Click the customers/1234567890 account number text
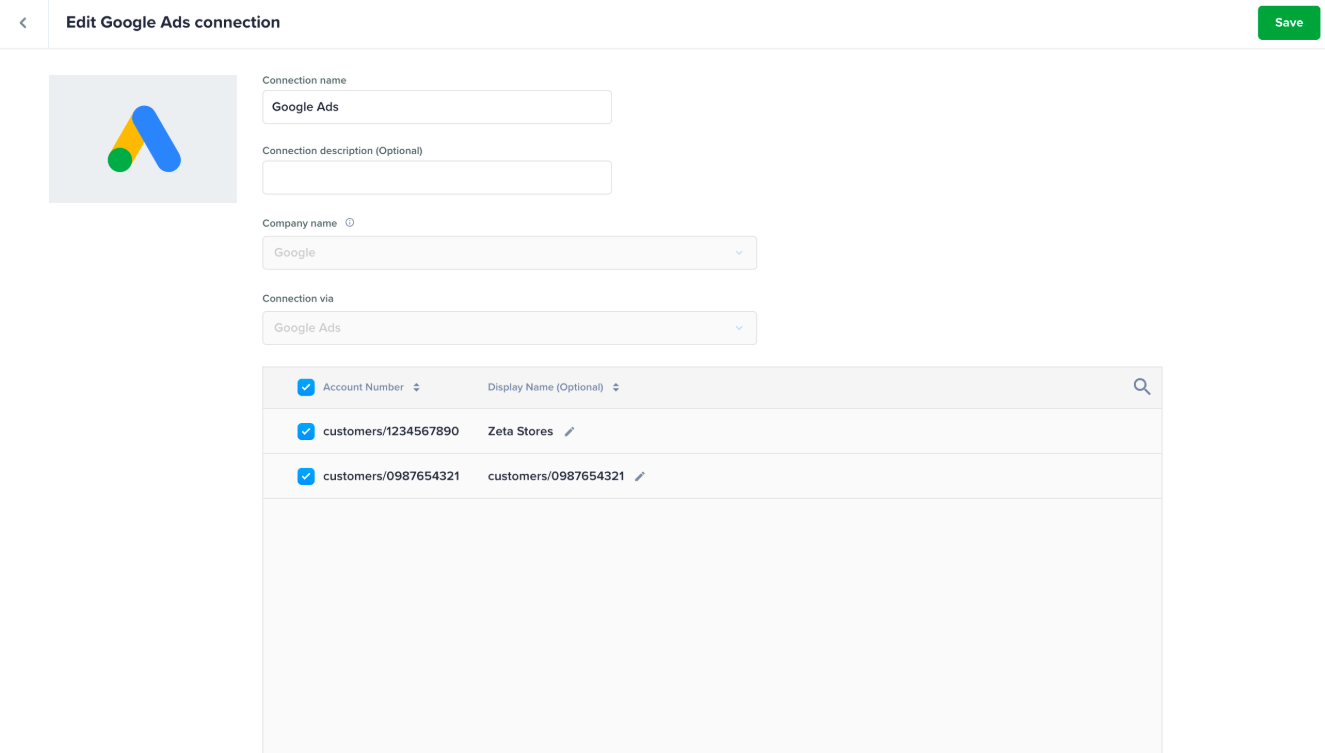This screenshot has width=1325, height=753. [391, 432]
